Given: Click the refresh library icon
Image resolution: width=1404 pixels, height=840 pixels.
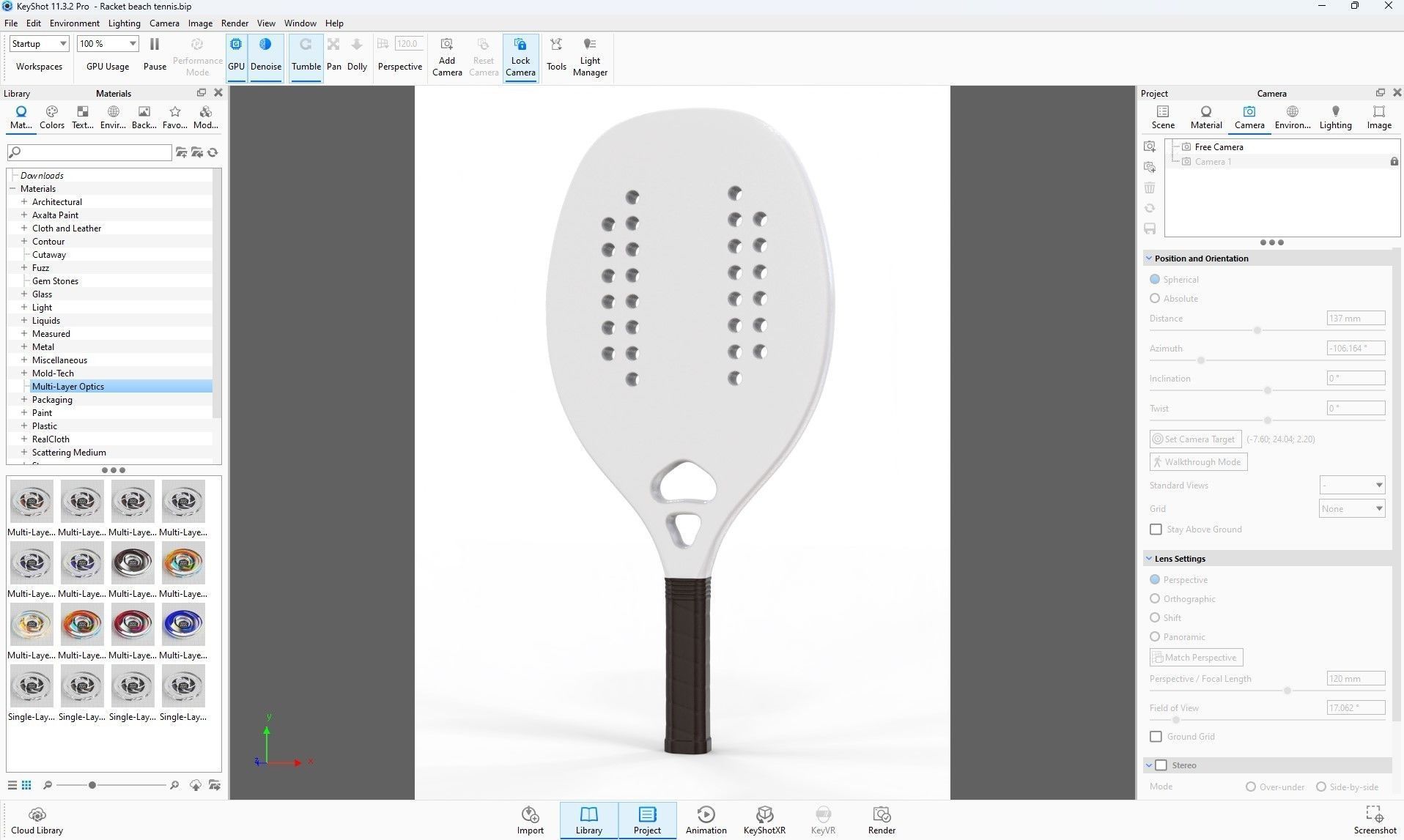Looking at the screenshot, I should pyautogui.click(x=213, y=152).
